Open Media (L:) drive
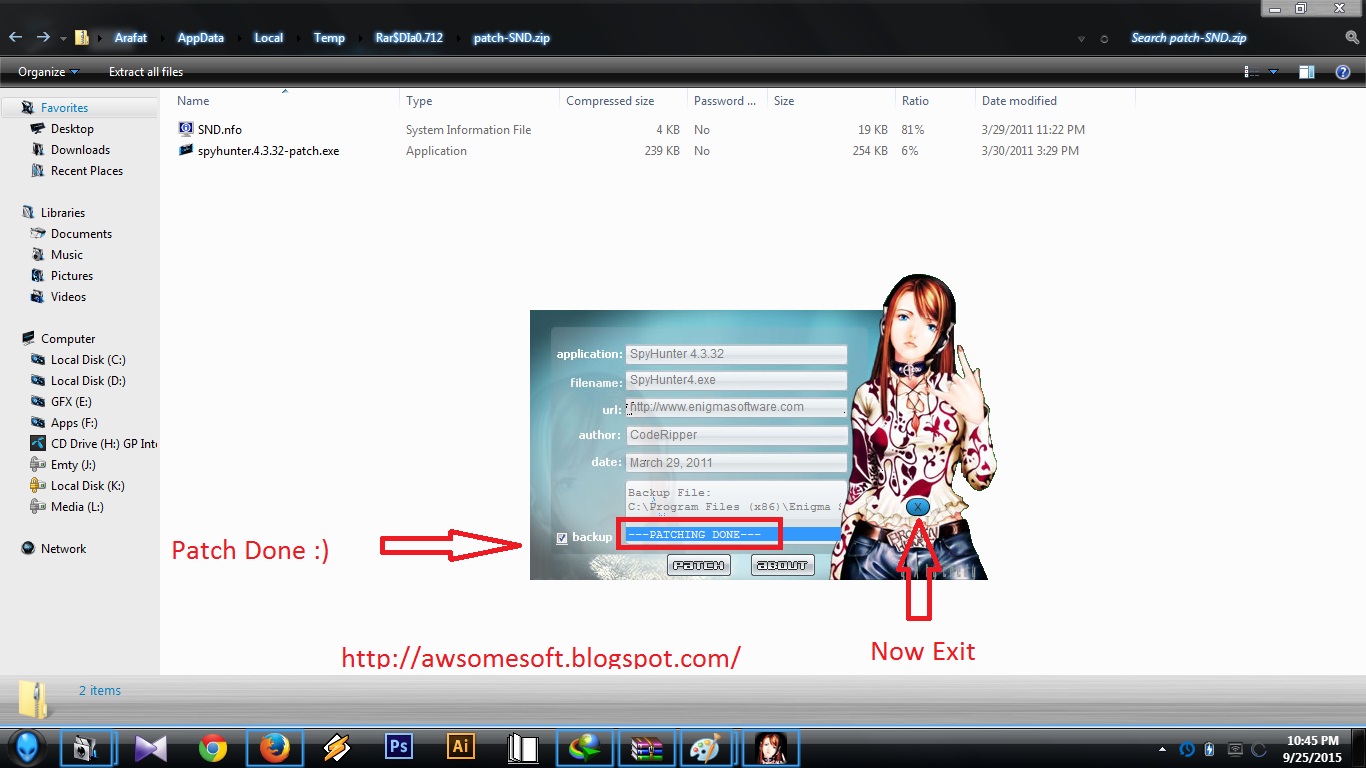The height and width of the screenshot is (768, 1366). [77, 507]
